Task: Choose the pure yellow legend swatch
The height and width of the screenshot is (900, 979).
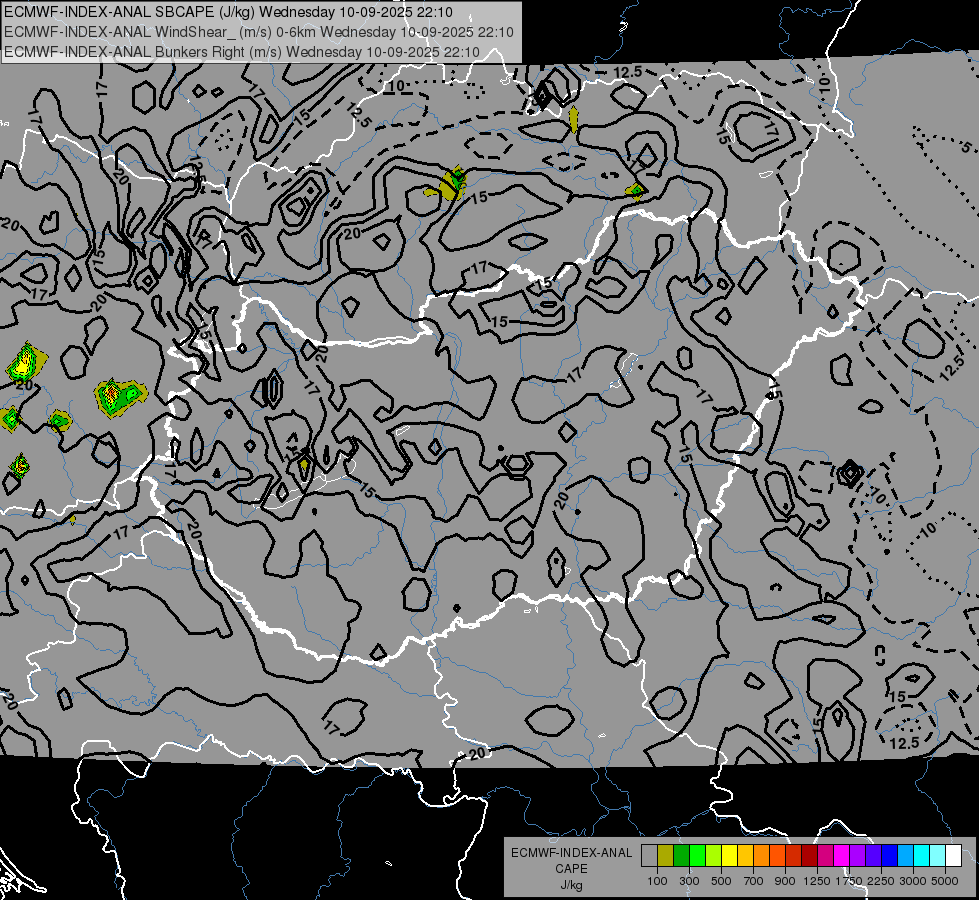Action: tap(729, 856)
